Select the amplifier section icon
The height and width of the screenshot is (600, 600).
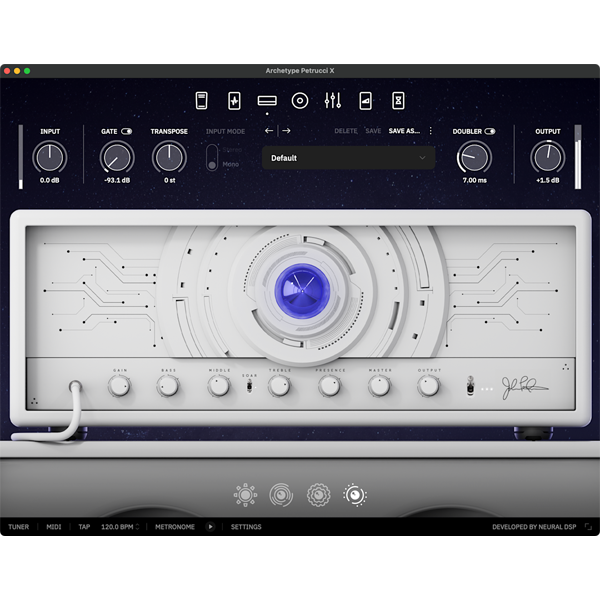267,100
